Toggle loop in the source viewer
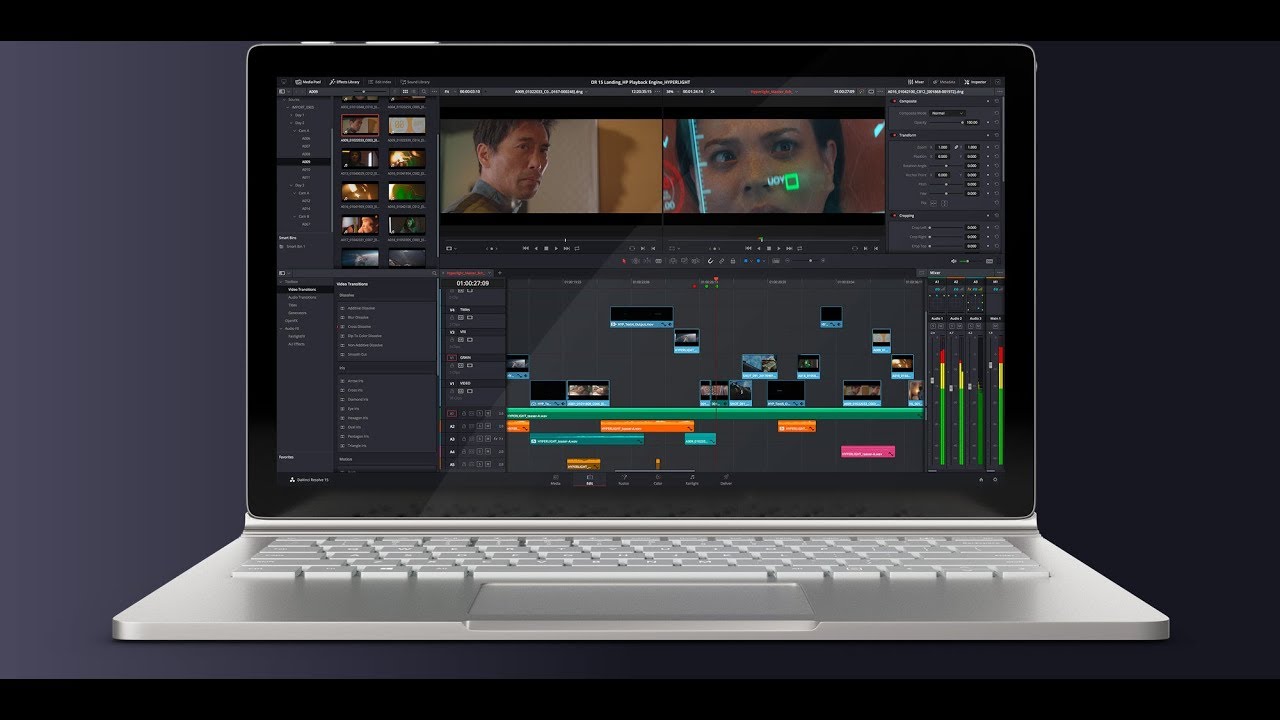 [x=578, y=248]
